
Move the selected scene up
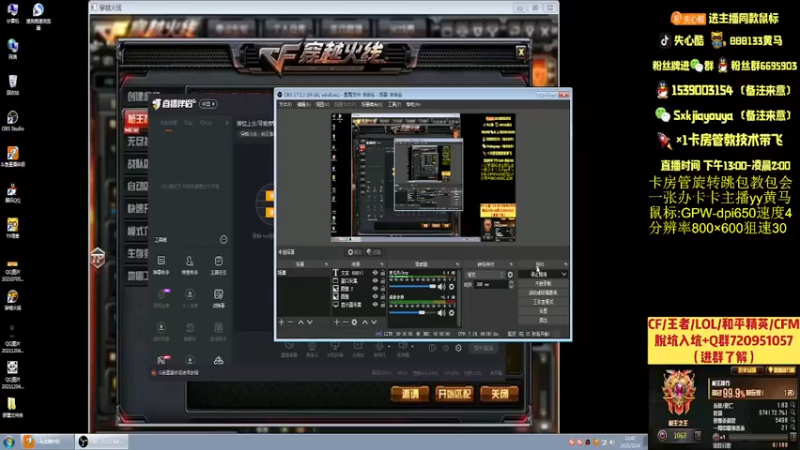(301, 322)
